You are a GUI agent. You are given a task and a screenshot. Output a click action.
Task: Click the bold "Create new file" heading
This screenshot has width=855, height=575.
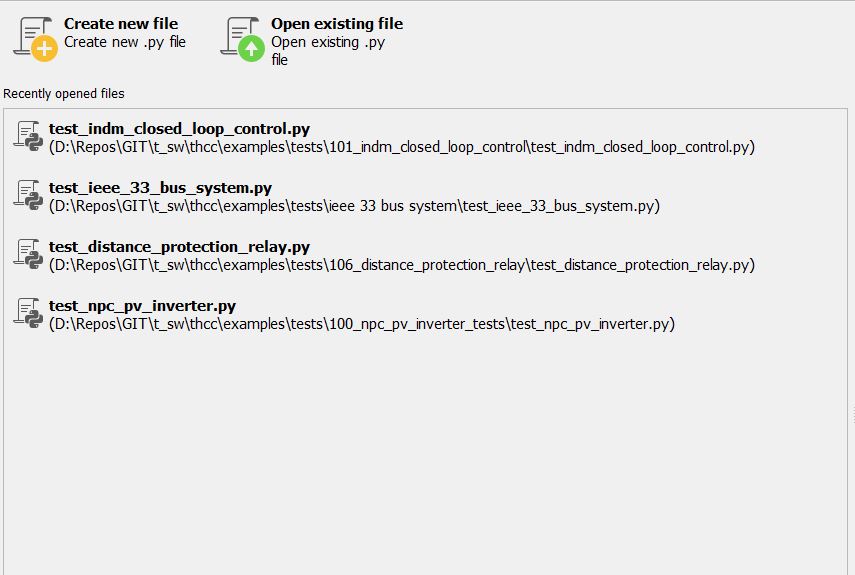[121, 23]
